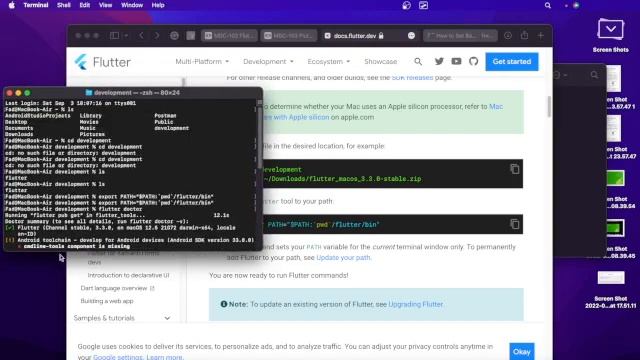Expand Multi-Platform dropdown menu
The width and height of the screenshot is (640, 360).
(x=202, y=62)
